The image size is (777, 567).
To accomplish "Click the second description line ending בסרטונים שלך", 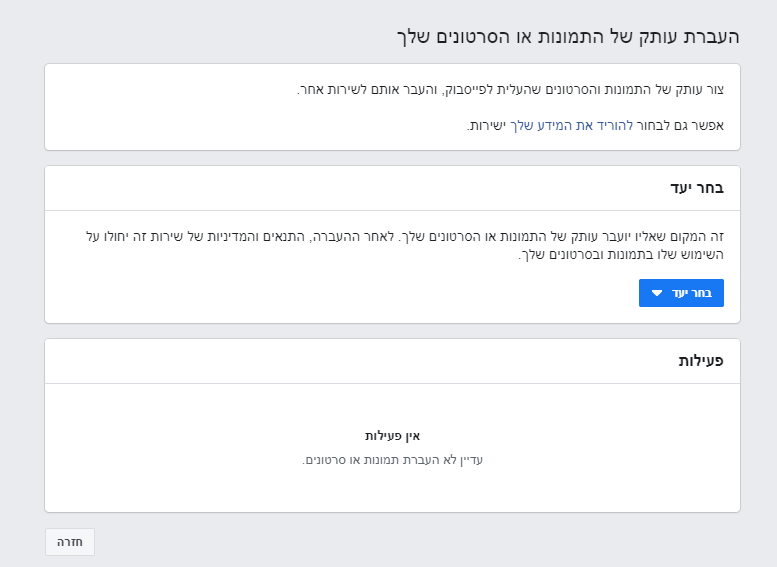I will (x=620, y=255).
